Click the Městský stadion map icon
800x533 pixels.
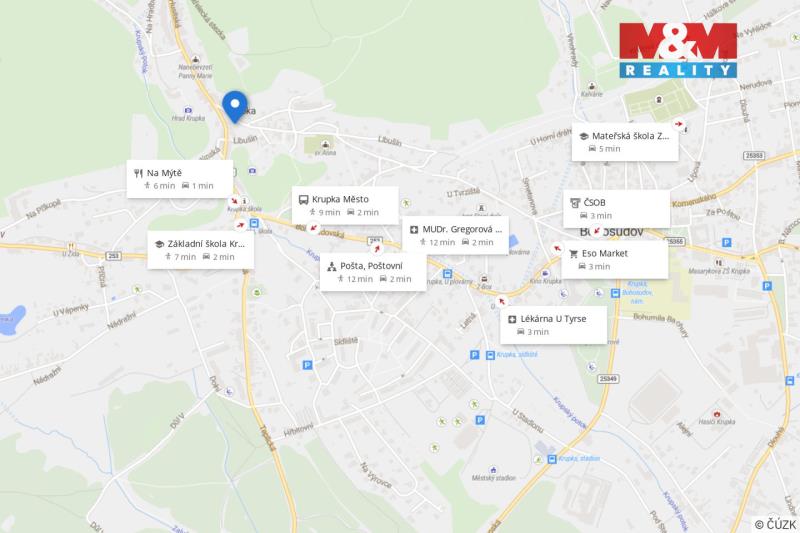pos(493,470)
